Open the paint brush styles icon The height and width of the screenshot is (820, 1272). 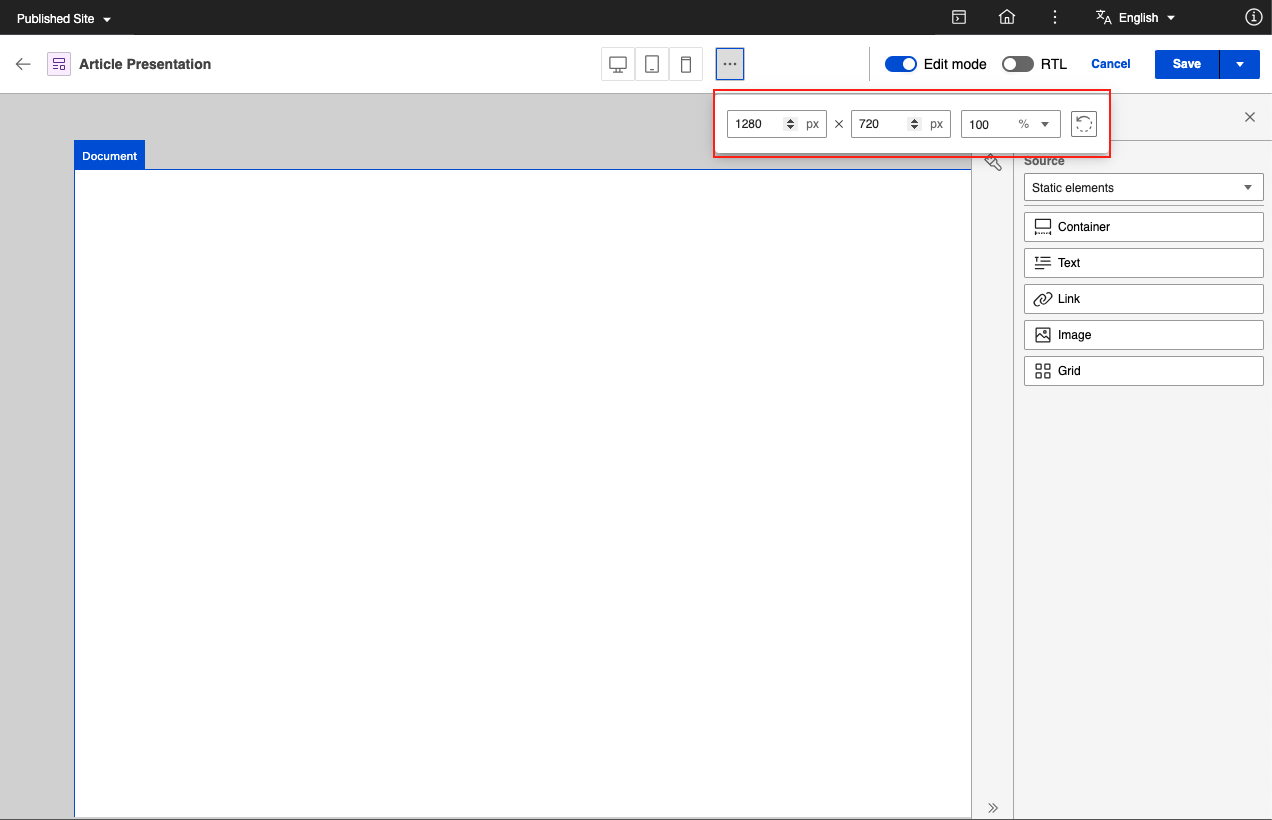993,162
